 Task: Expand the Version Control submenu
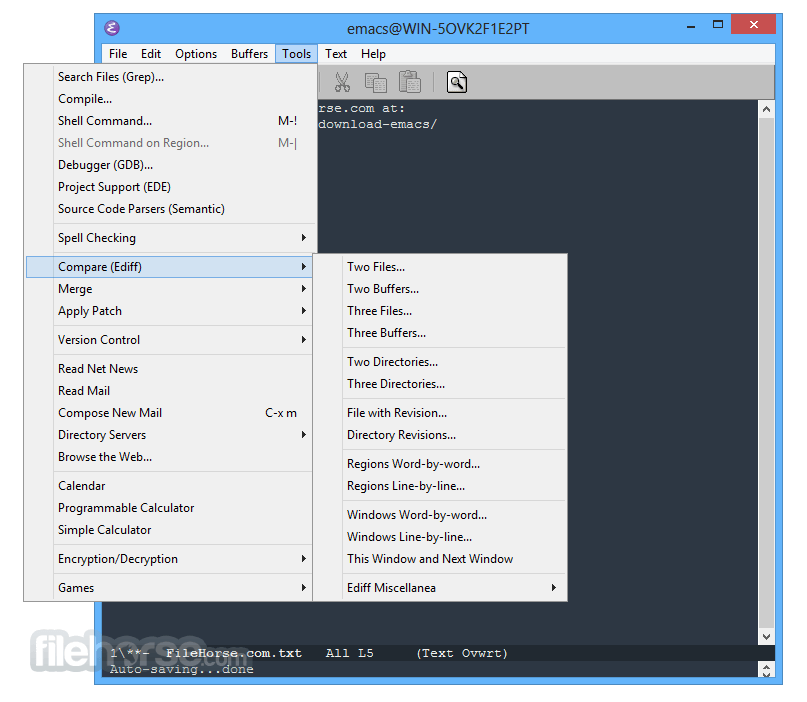coord(170,340)
